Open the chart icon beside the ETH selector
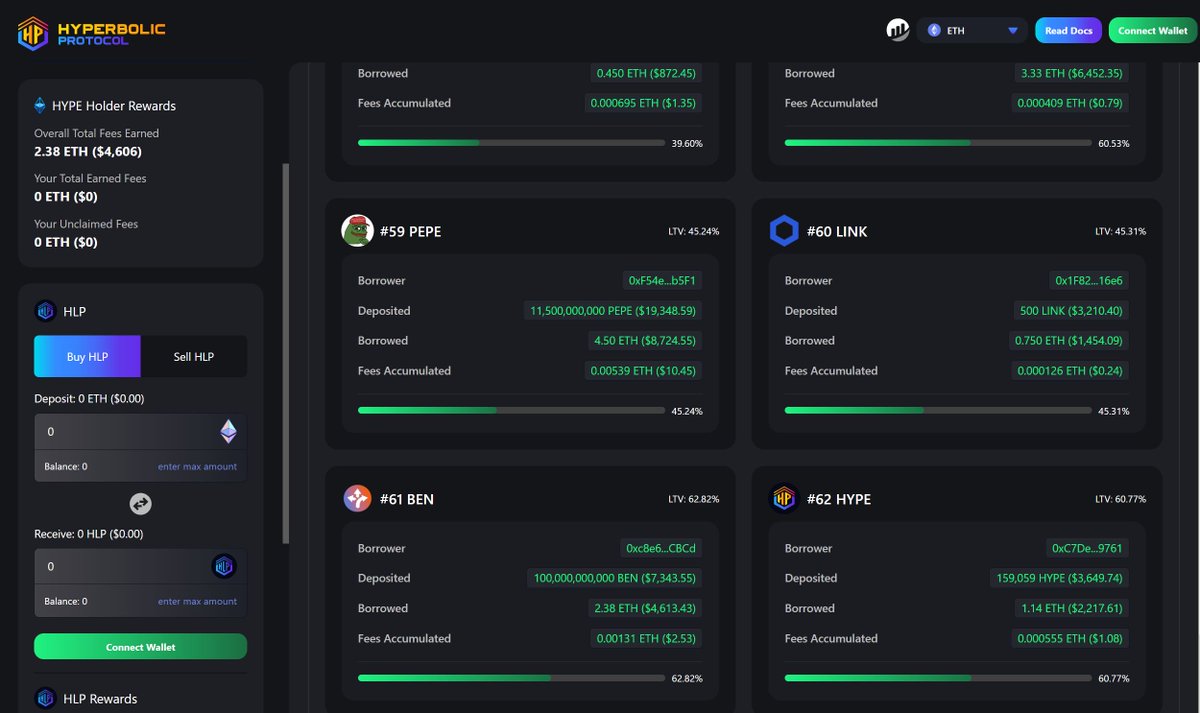The height and width of the screenshot is (713, 1200). 898,30
